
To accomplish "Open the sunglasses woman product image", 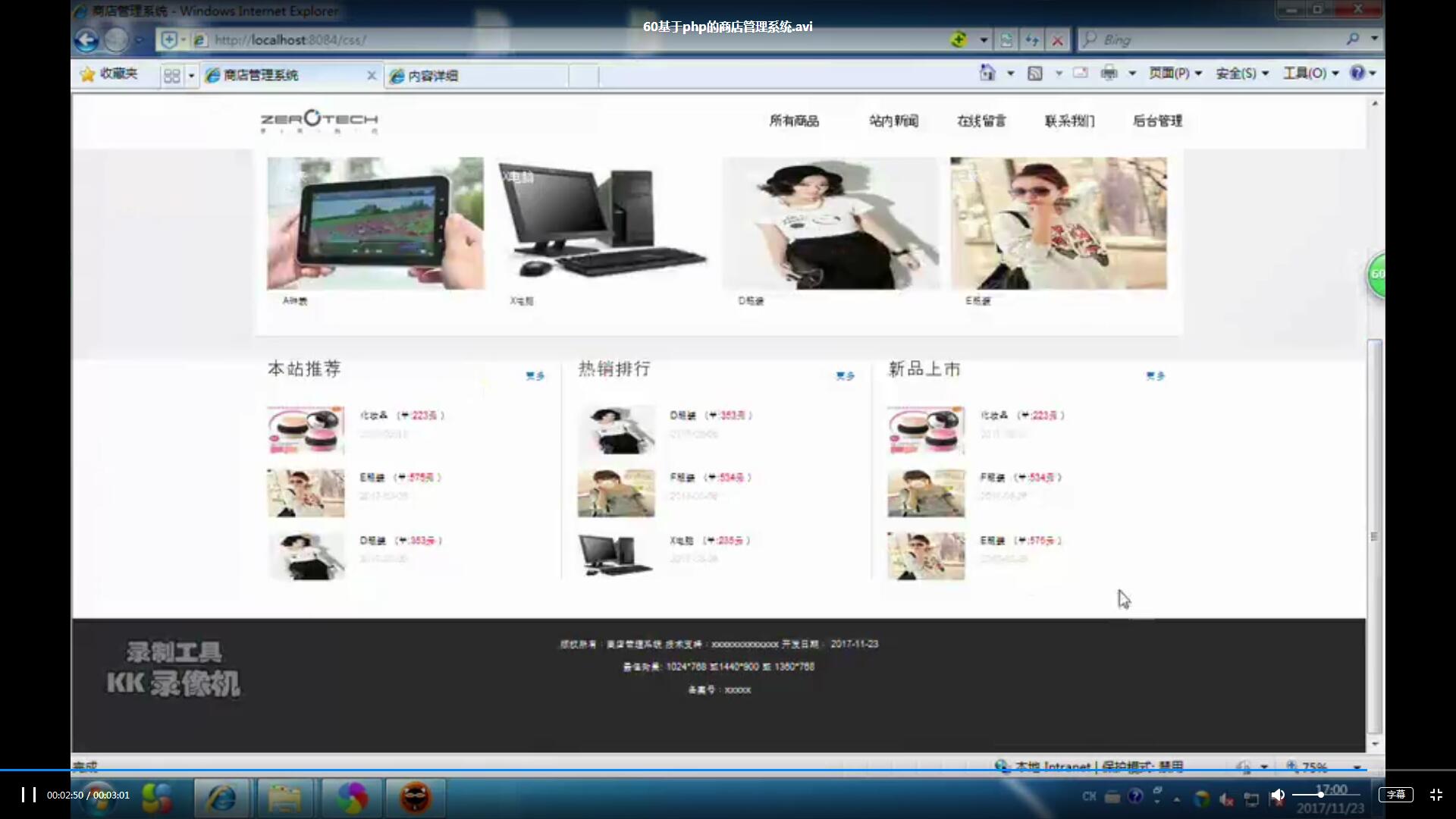I will click(x=1059, y=223).
